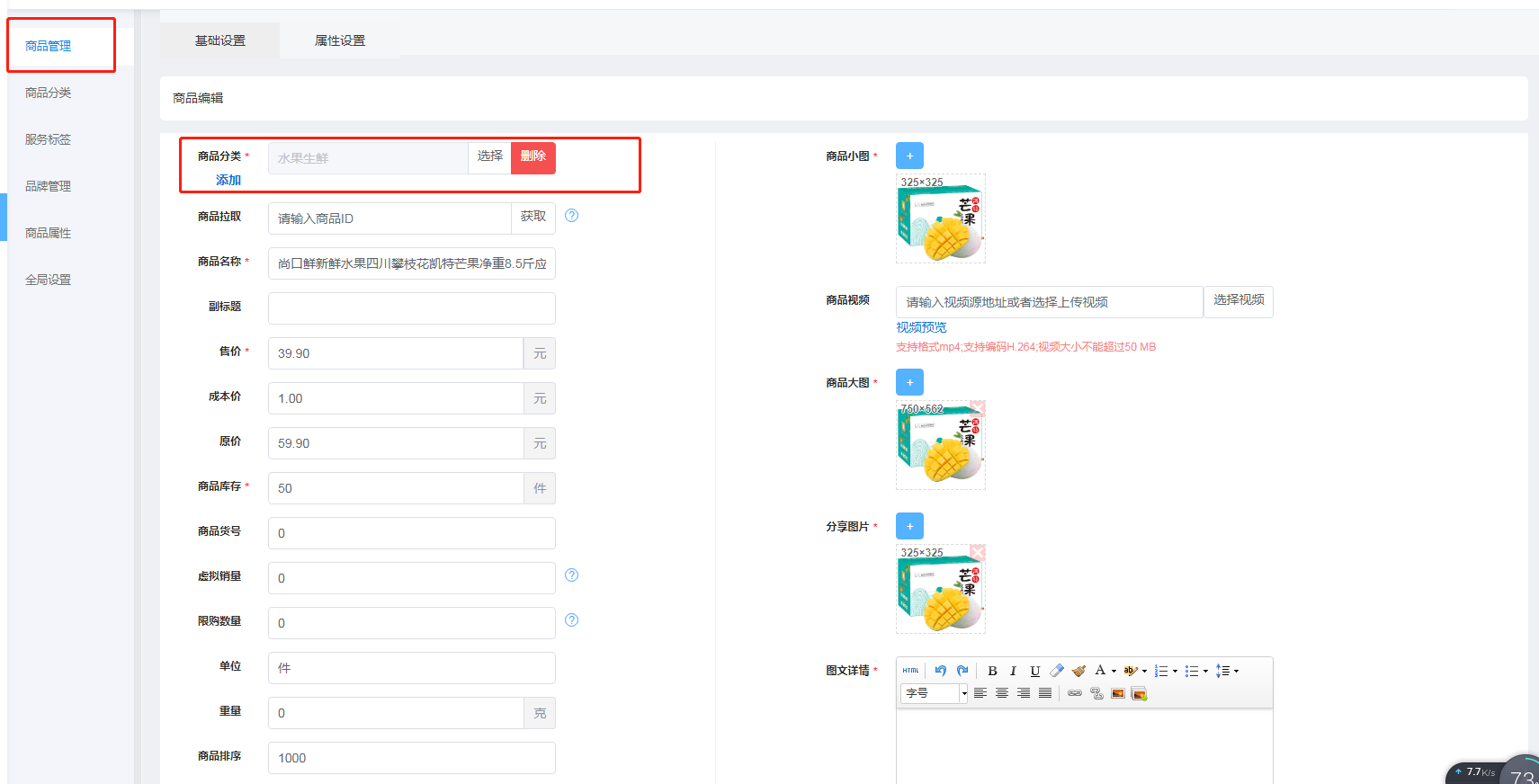The width and height of the screenshot is (1539, 784).
Task: Open font color dropdown arrow
Action: [x=1114, y=671]
